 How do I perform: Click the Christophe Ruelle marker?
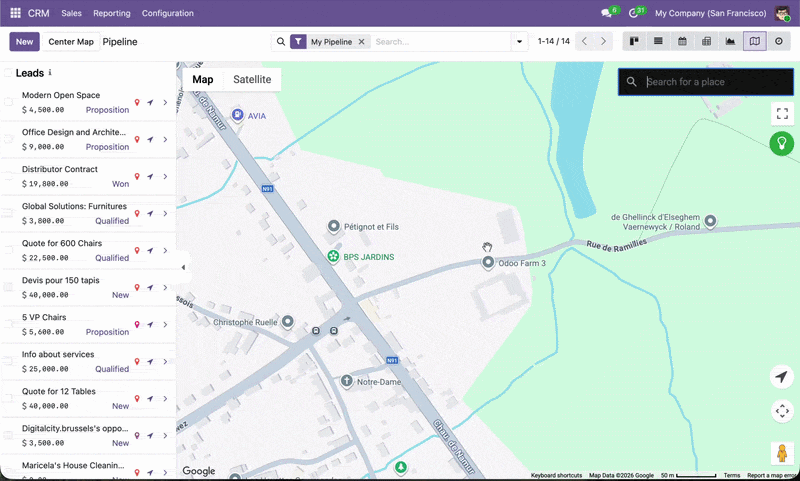click(288, 321)
